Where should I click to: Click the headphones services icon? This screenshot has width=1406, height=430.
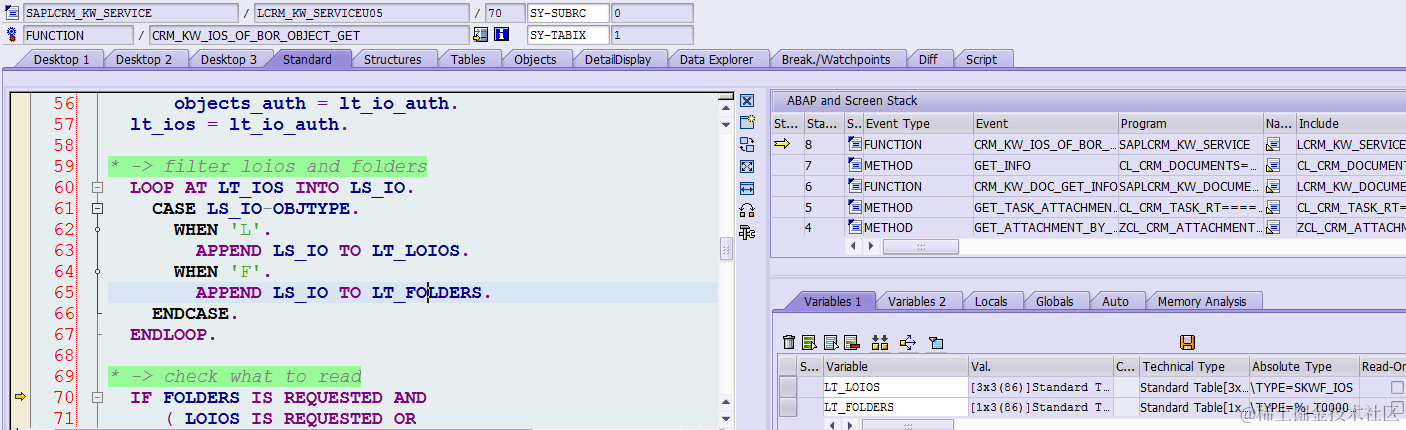(x=746, y=210)
